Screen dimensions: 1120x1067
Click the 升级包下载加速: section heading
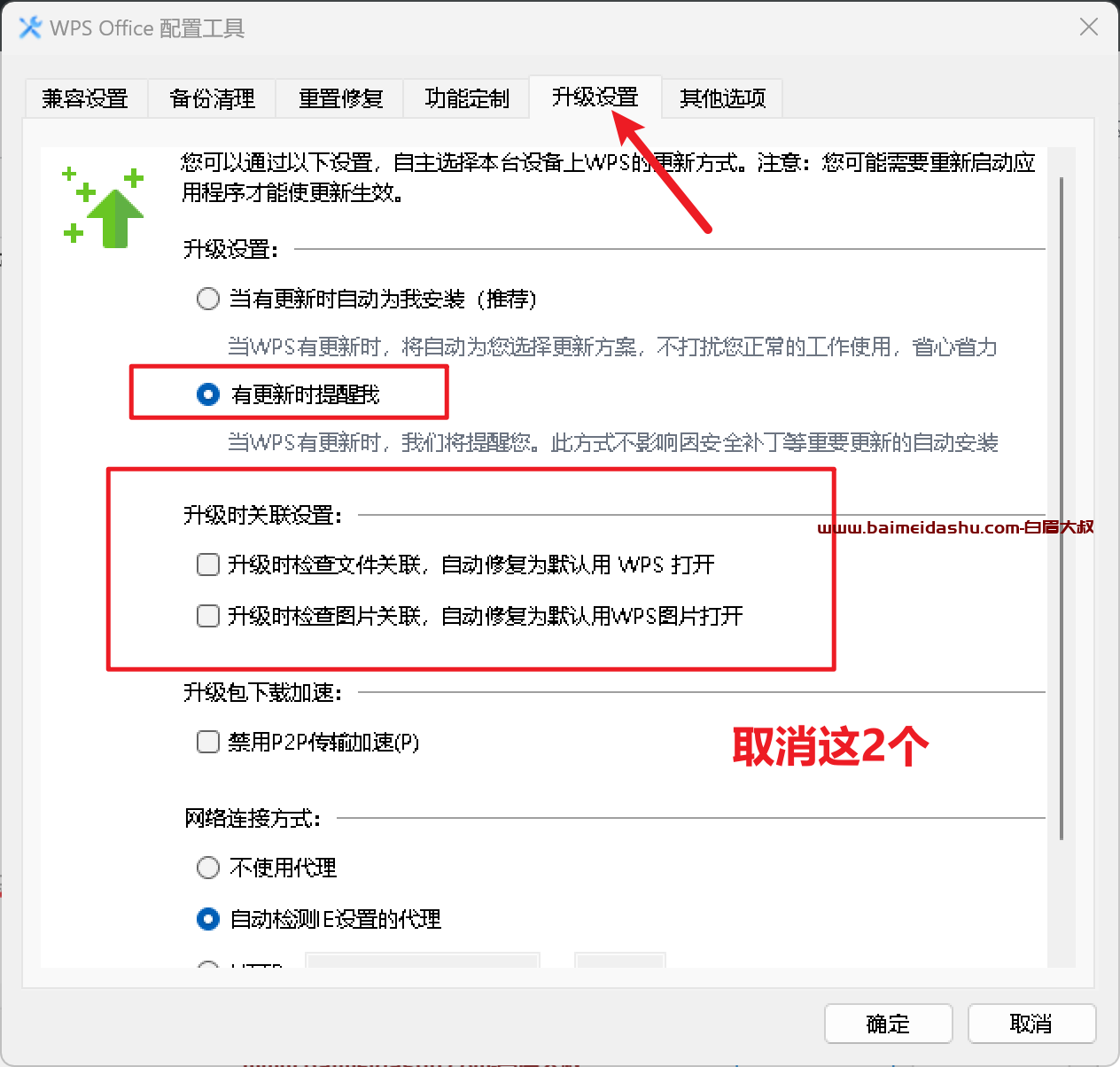(x=263, y=692)
